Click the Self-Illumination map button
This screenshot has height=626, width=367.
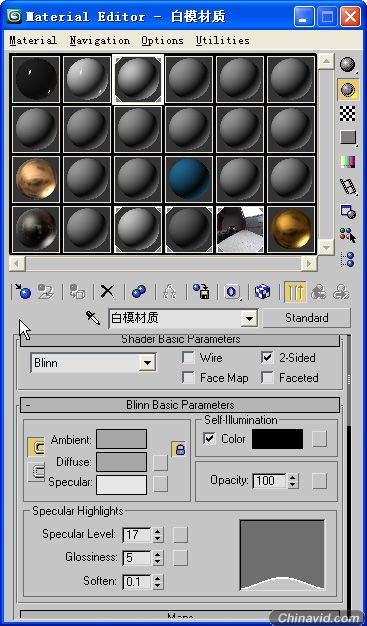pos(319,439)
